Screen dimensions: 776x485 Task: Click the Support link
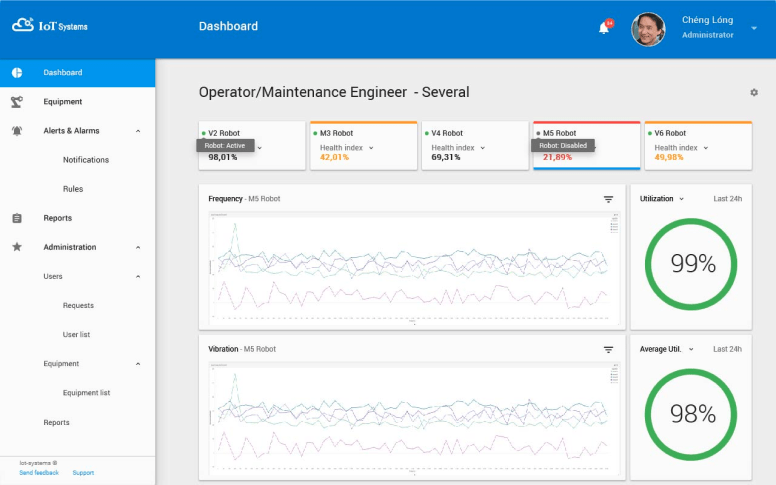[83, 472]
